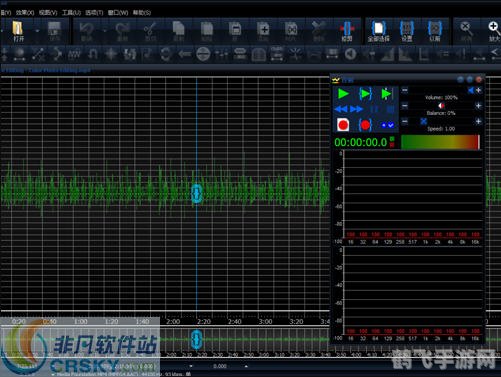
Task: Click the 0.000 value in the status bar
Action: coord(220,366)
